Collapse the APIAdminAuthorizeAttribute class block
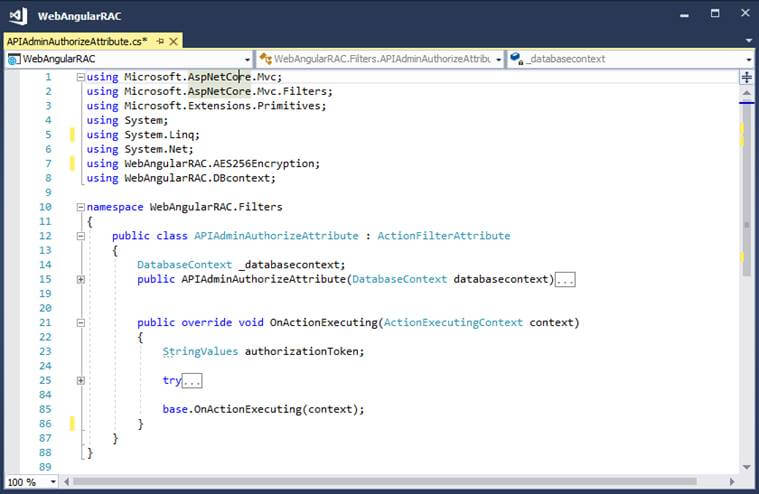Screen dimensions: 759x494 [x=81, y=236]
